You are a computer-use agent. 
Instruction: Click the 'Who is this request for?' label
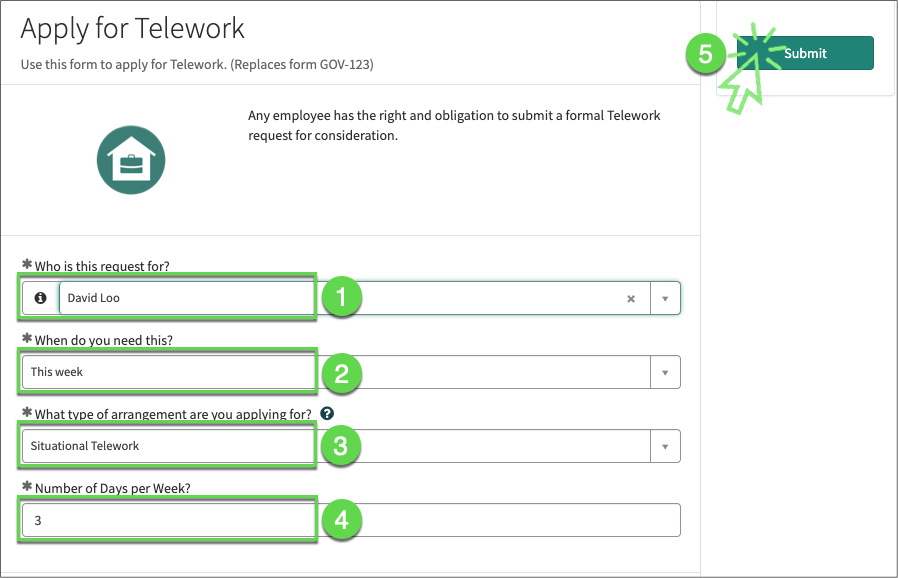pyautogui.click(x=102, y=266)
